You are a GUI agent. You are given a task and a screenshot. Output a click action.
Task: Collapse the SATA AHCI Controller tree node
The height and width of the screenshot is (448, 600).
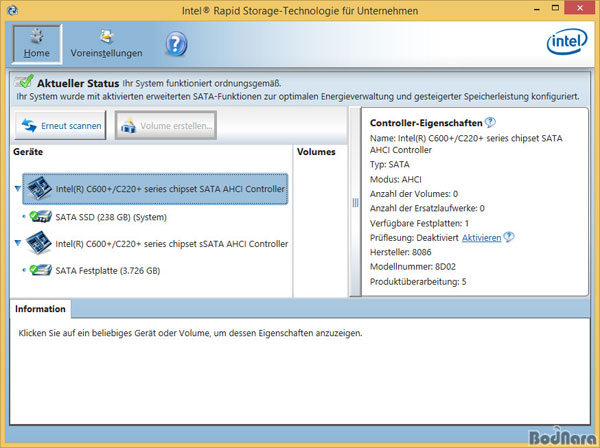(x=18, y=188)
